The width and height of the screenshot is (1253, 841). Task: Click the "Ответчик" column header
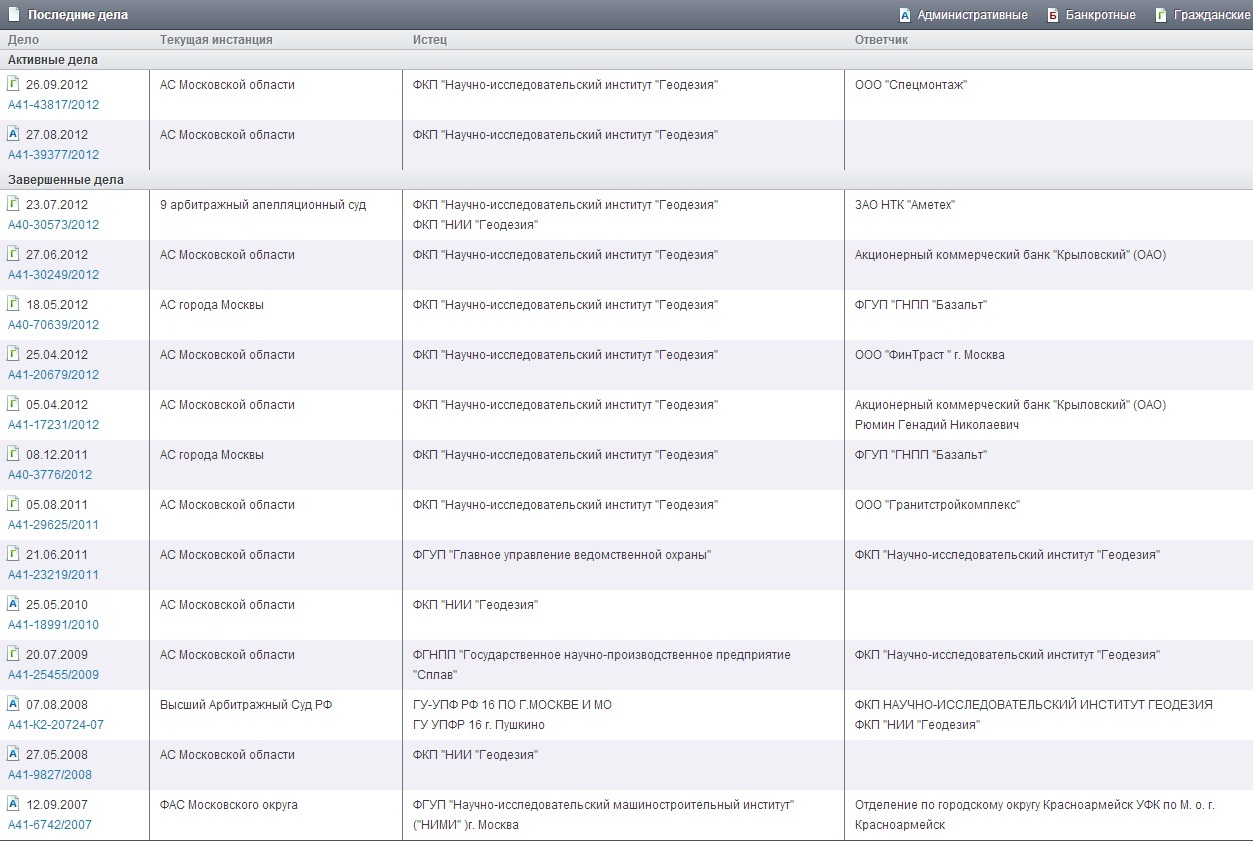tap(882, 40)
